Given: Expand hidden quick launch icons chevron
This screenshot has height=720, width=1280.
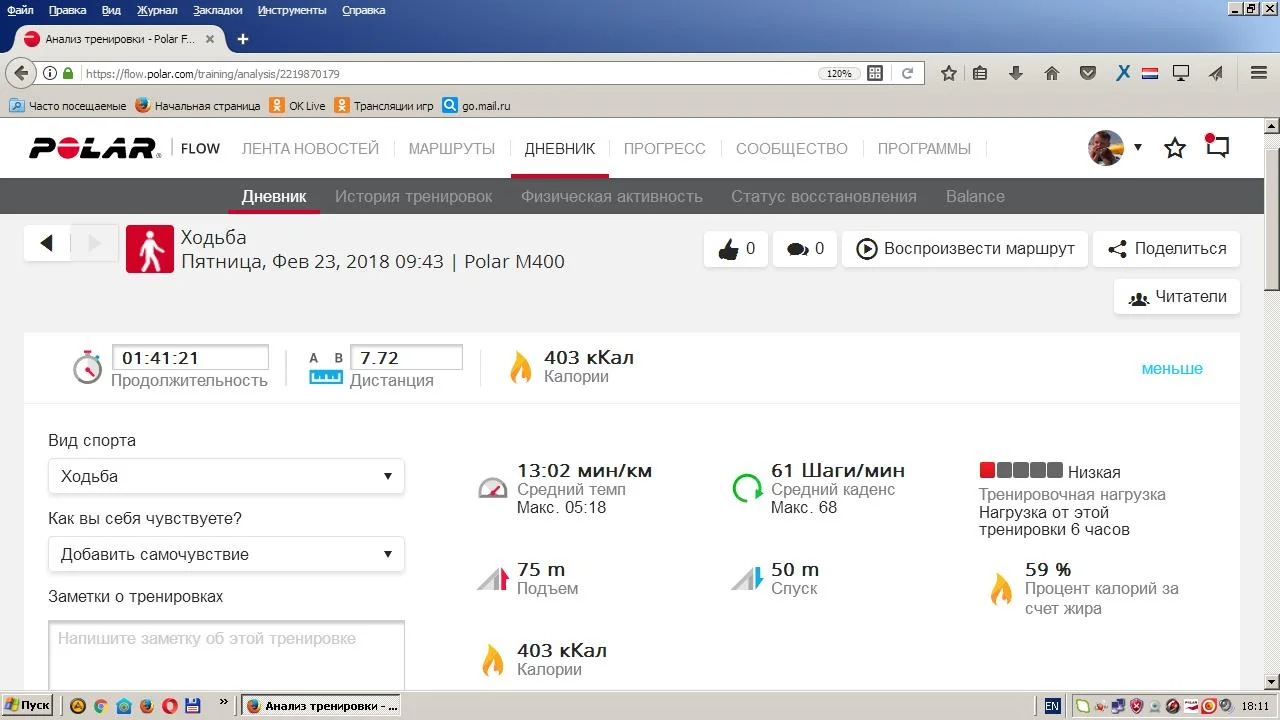Looking at the screenshot, I should (223, 703).
